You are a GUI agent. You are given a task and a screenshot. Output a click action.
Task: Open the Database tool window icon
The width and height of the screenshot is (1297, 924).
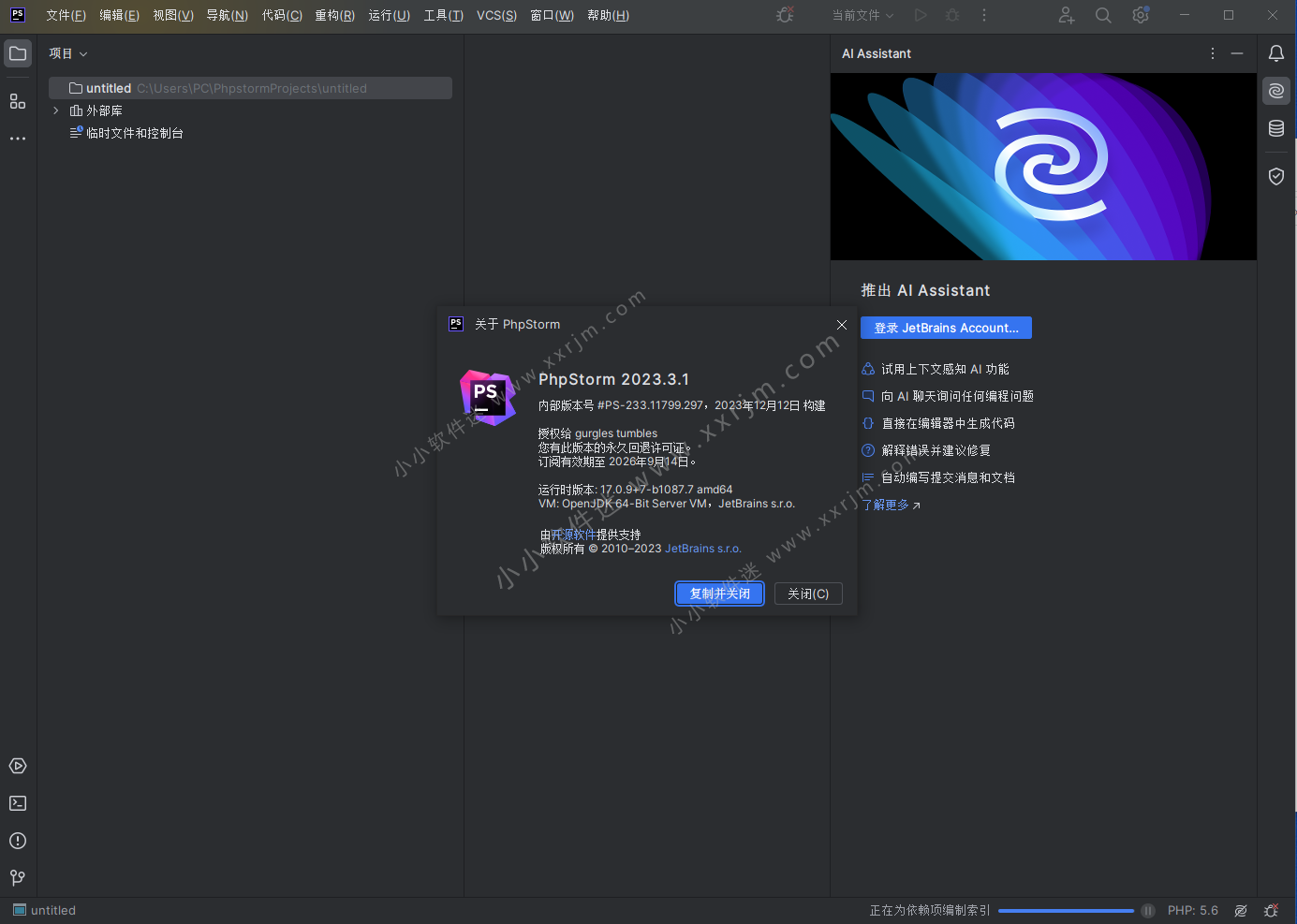pyautogui.click(x=1276, y=128)
